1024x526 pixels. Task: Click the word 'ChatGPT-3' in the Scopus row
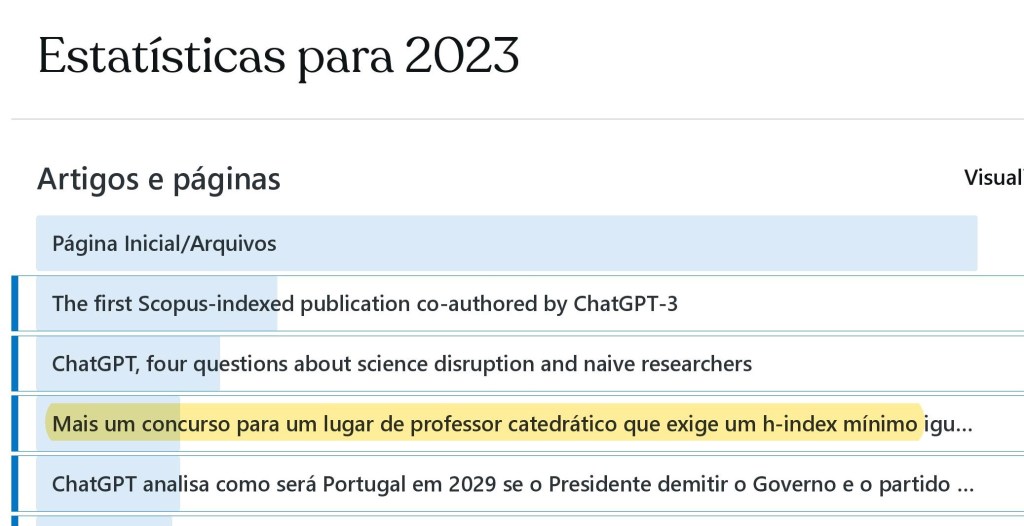click(x=625, y=304)
